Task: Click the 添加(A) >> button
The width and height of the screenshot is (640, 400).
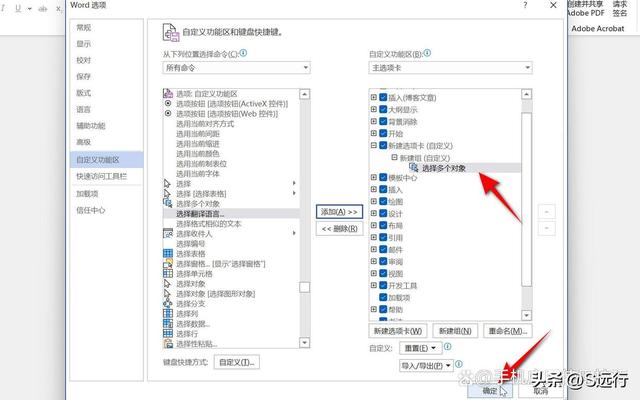Action: [x=339, y=212]
